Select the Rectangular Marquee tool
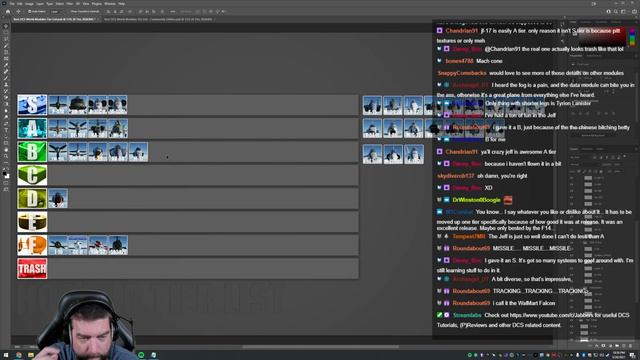 6,33
